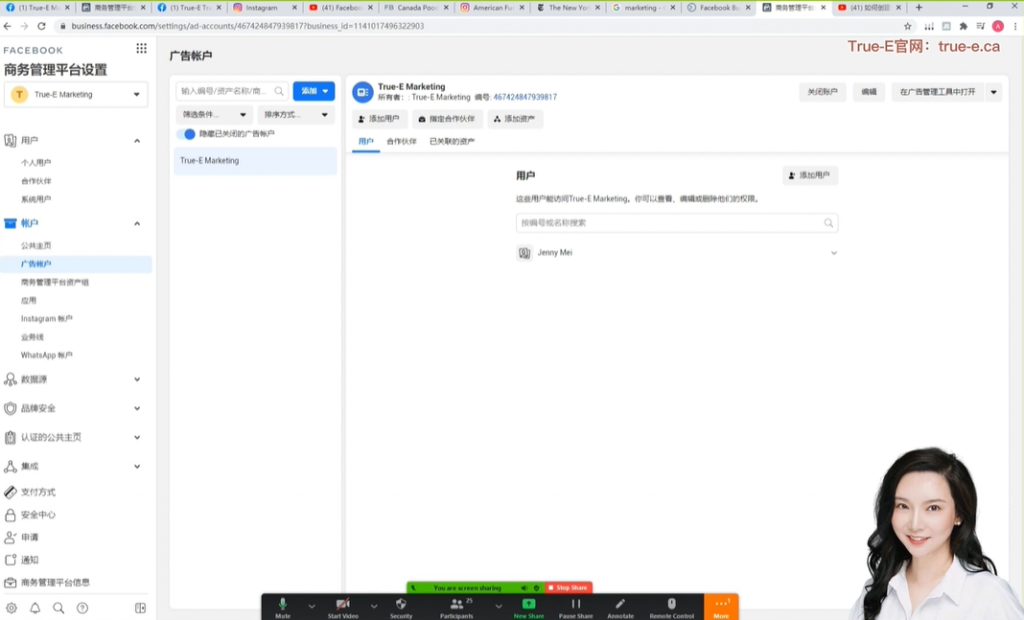Open the help question mark icon
The width and height of the screenshot is (1024, 620).
click(82, 607)
